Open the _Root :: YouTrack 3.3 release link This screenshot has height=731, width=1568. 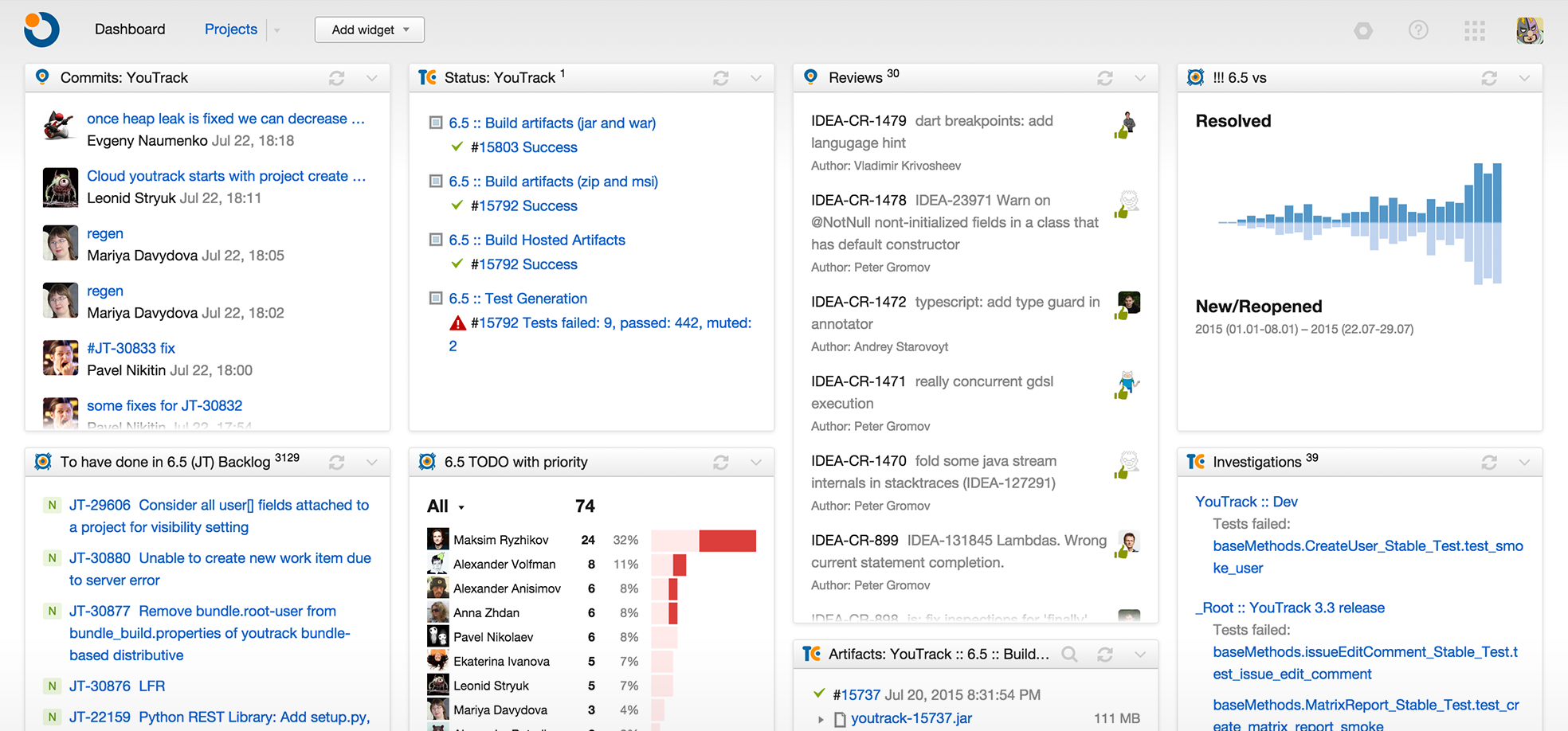pyautogui.click(x=1290, y=608)
